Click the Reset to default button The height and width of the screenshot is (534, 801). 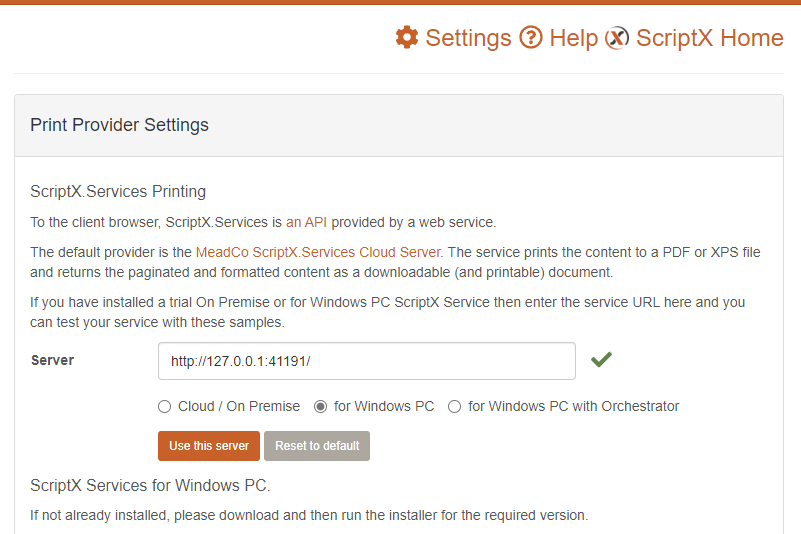(x=317, y=446)
